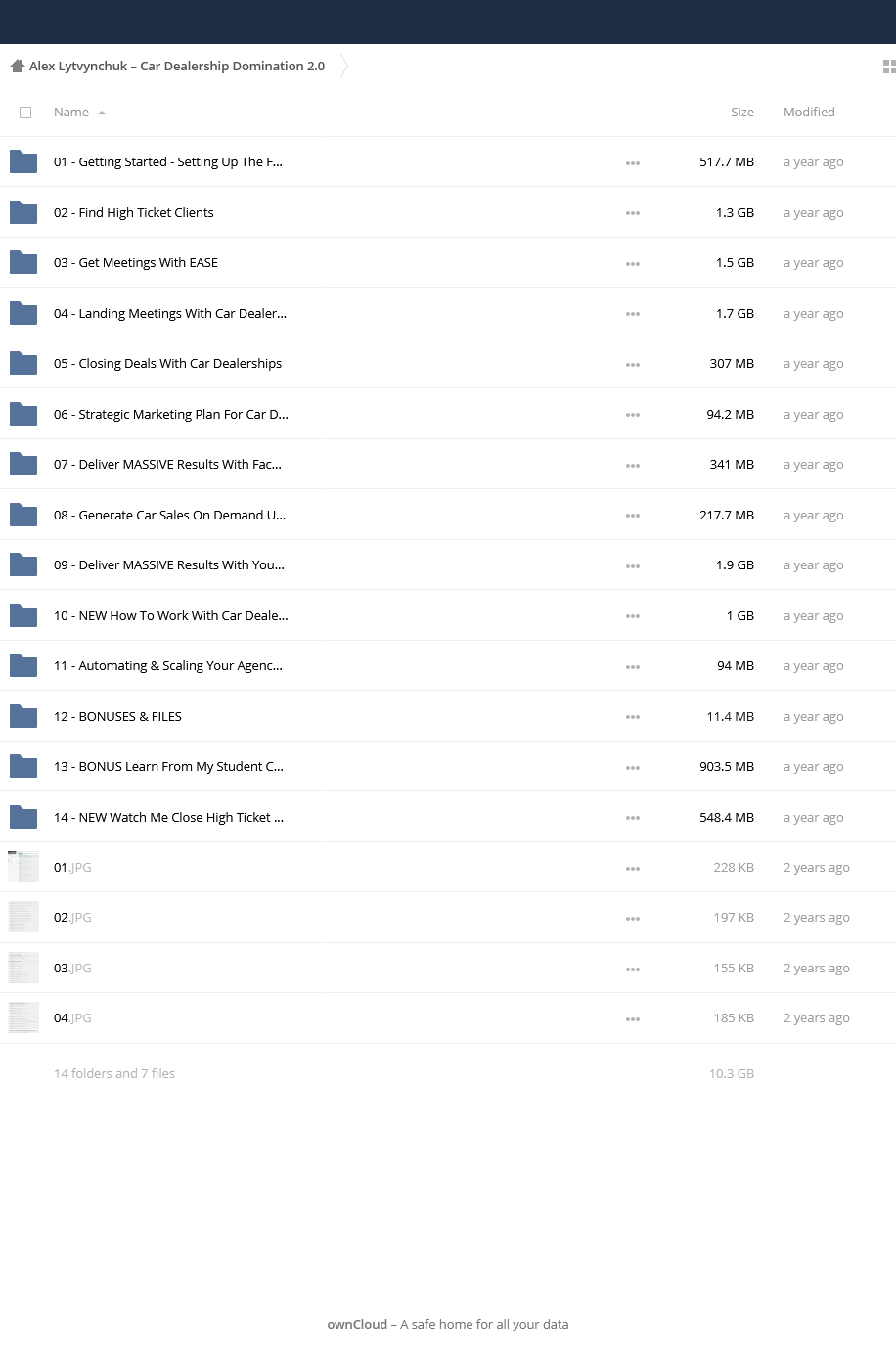Screen dimensions: 896x1353
Task: Open more actions menu for 01.JPG
Action: [x=633, y=869]
